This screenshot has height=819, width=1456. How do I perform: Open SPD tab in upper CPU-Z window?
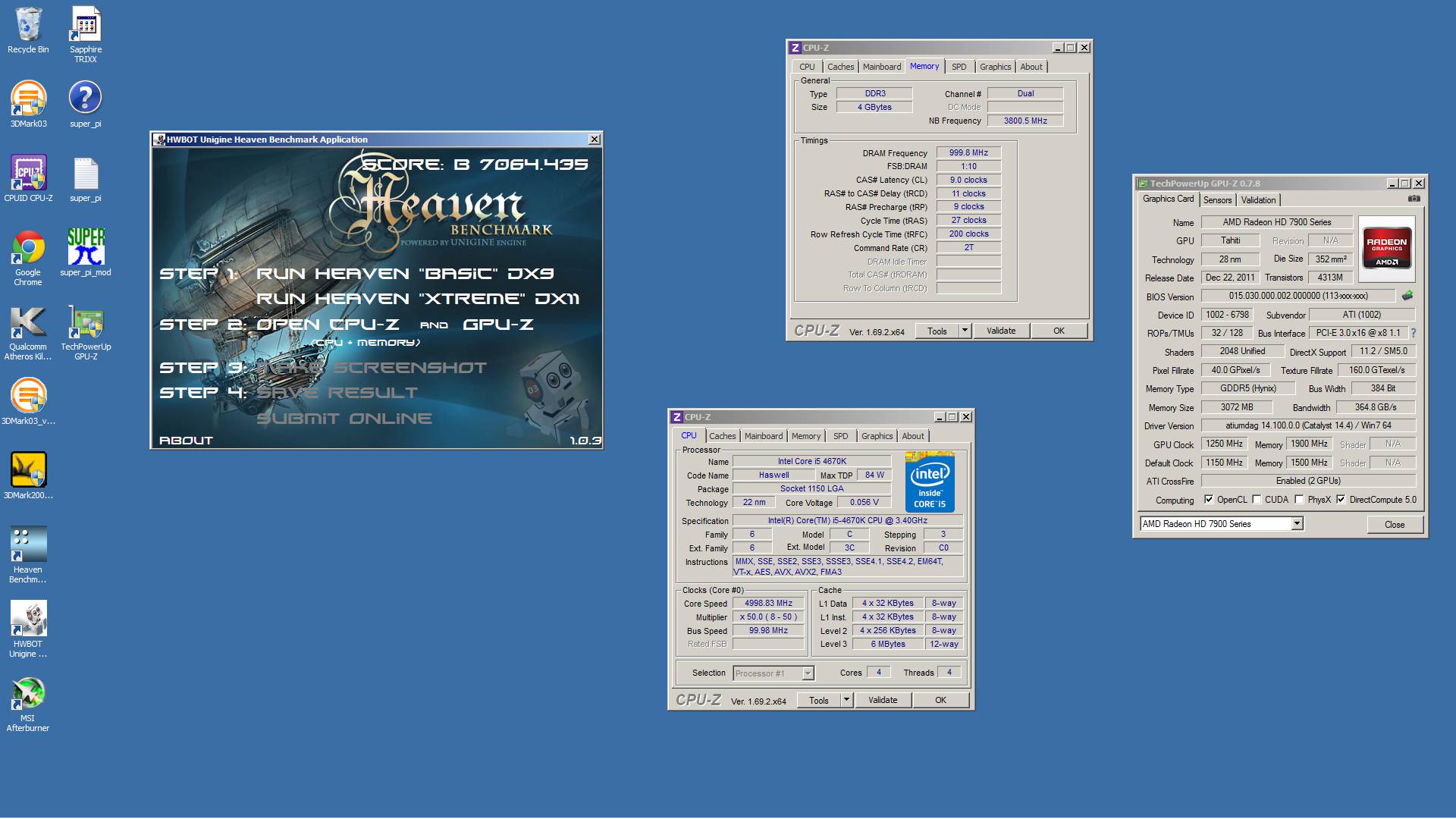coord(959,67)
